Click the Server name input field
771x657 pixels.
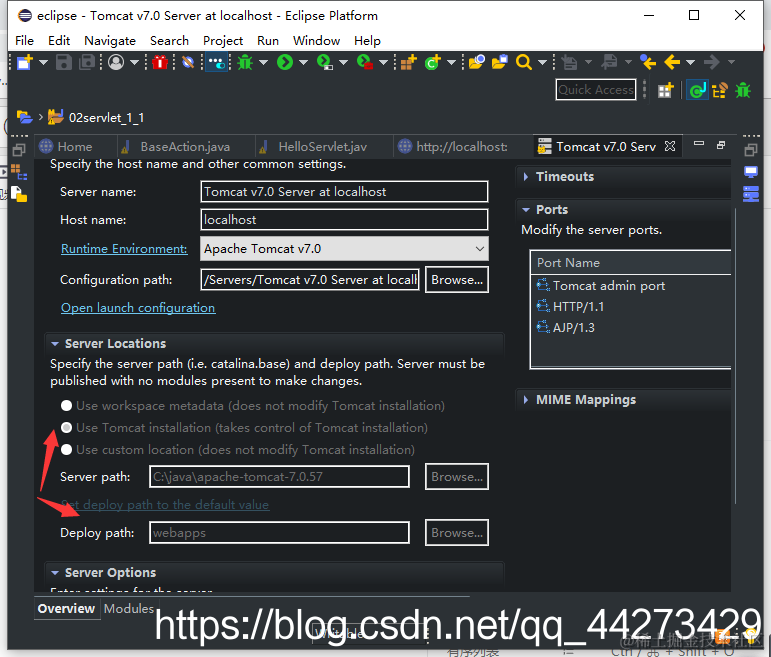point(344,192)
